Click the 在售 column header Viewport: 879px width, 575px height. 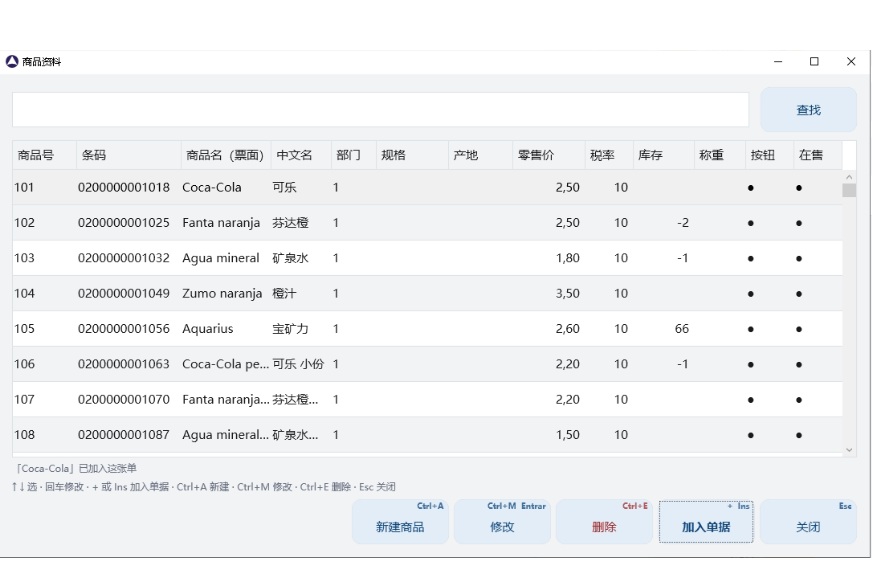point(818,155)
